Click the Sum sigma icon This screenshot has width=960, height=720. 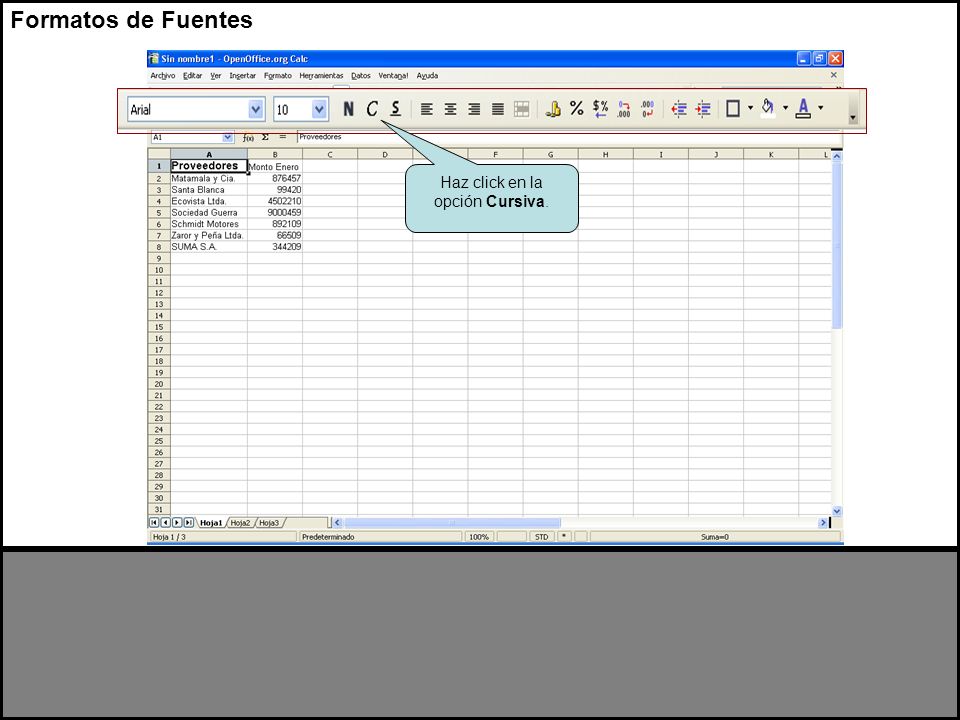pos(265,137)
